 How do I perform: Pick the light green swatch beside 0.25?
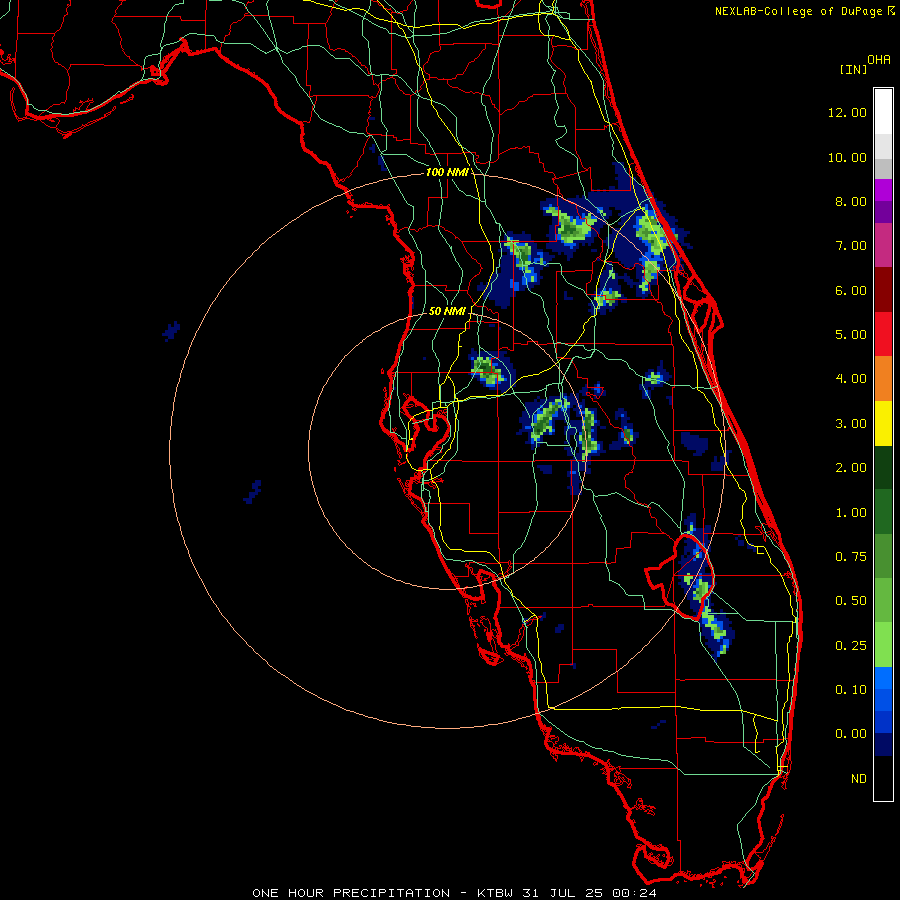(x=883, y=645)
